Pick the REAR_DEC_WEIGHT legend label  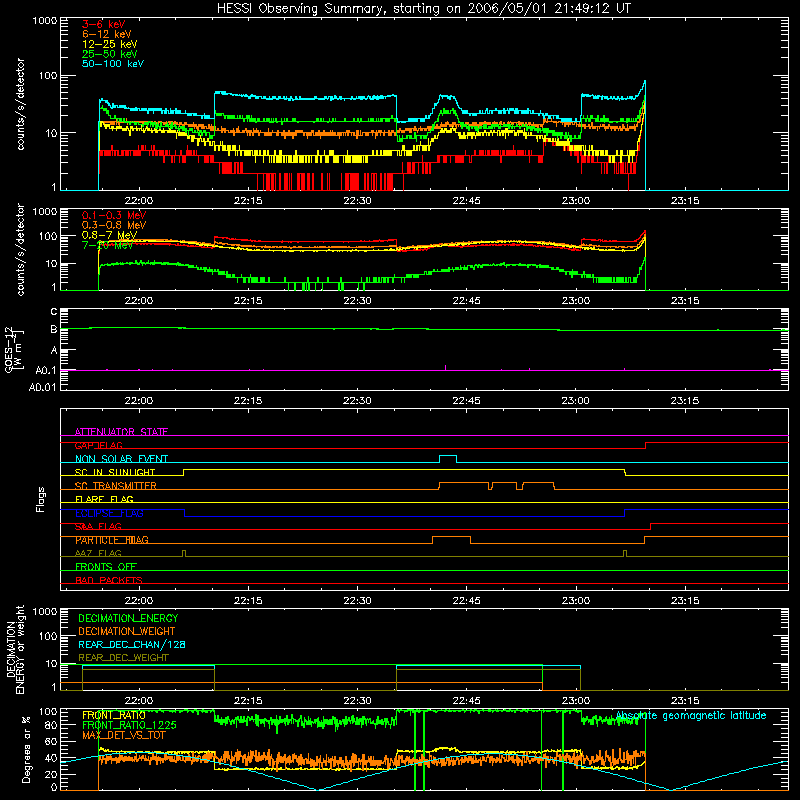pos(123,658)
